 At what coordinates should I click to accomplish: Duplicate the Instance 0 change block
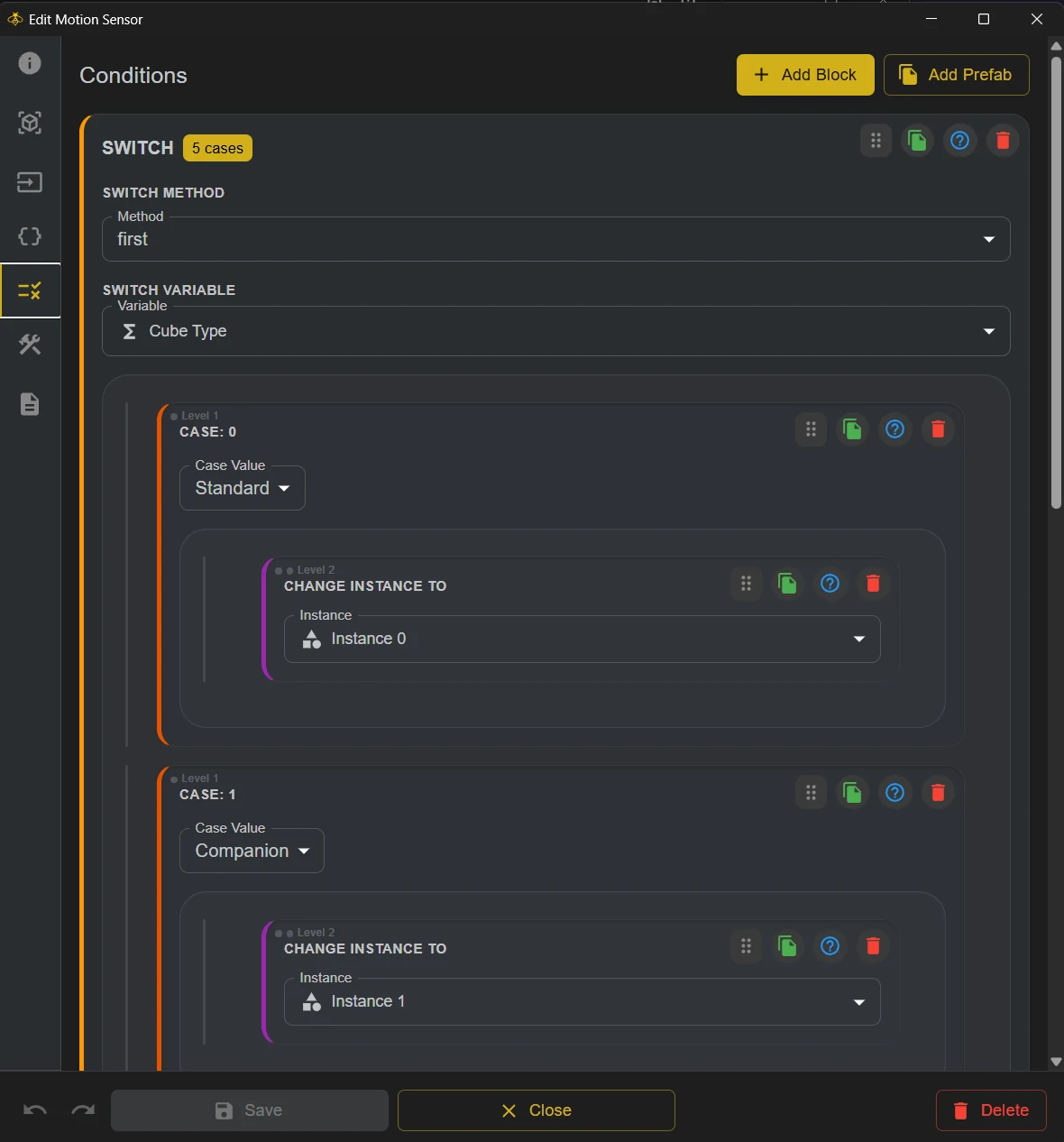pos(787,584)
